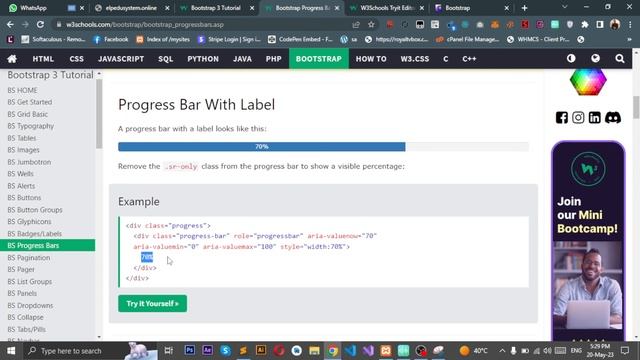Open the CodePen Embed bookmark
The width and height of the screenshot is (640, 360).
[300, 39]
